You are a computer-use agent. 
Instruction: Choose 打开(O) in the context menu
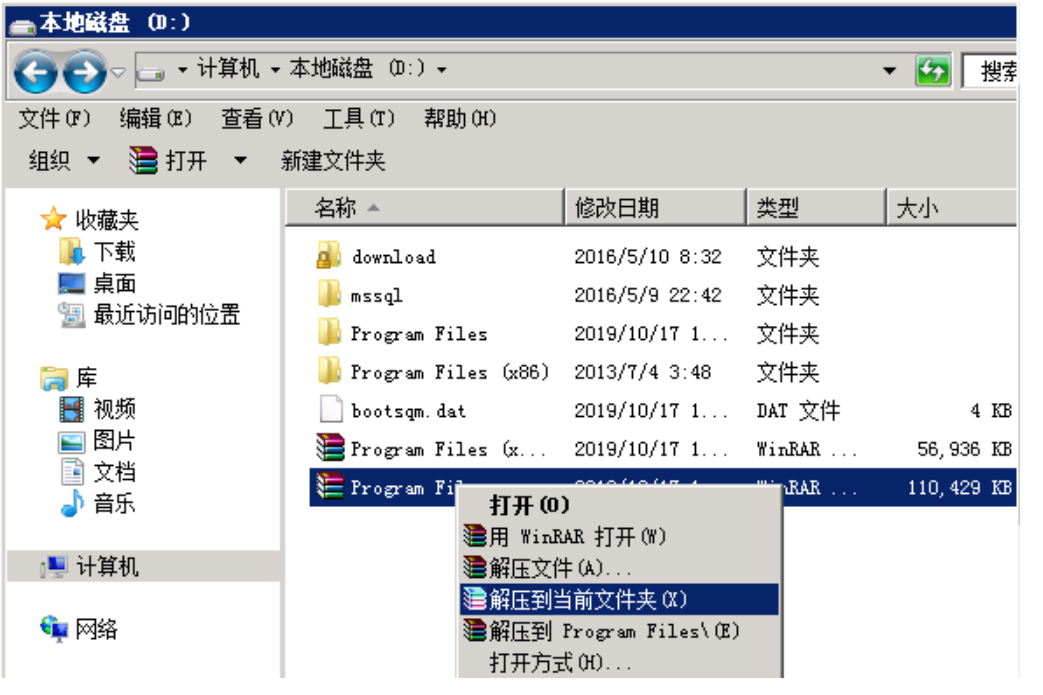(619, 505)
